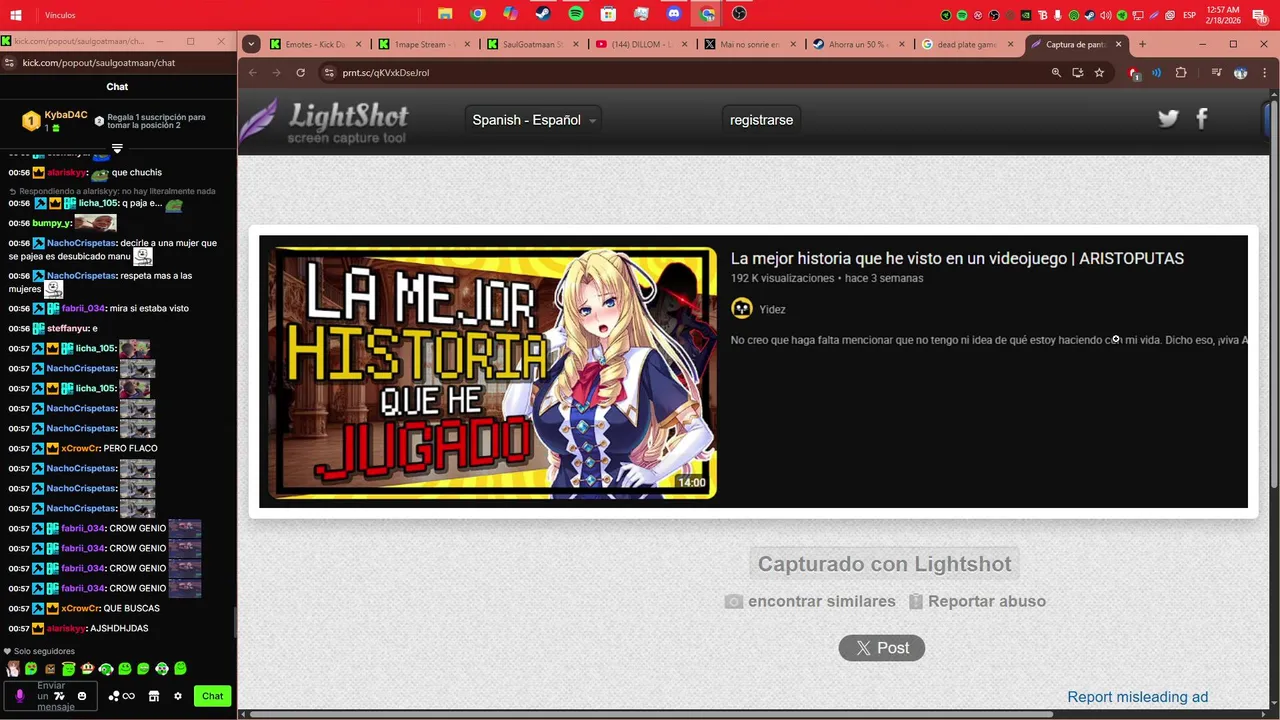Switch to 1mape Stream tab

click(x=424, y=44)
